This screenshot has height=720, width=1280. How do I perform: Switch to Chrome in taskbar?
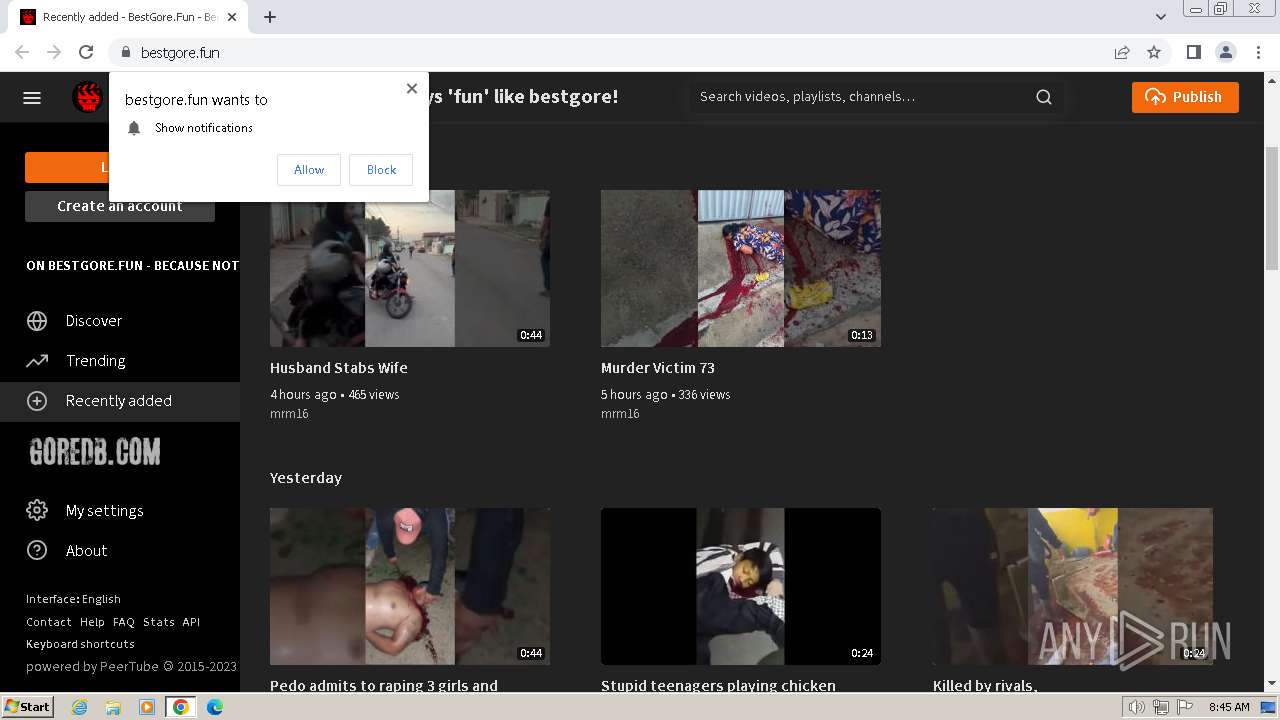pyautogui.click(x=181, y=707)
